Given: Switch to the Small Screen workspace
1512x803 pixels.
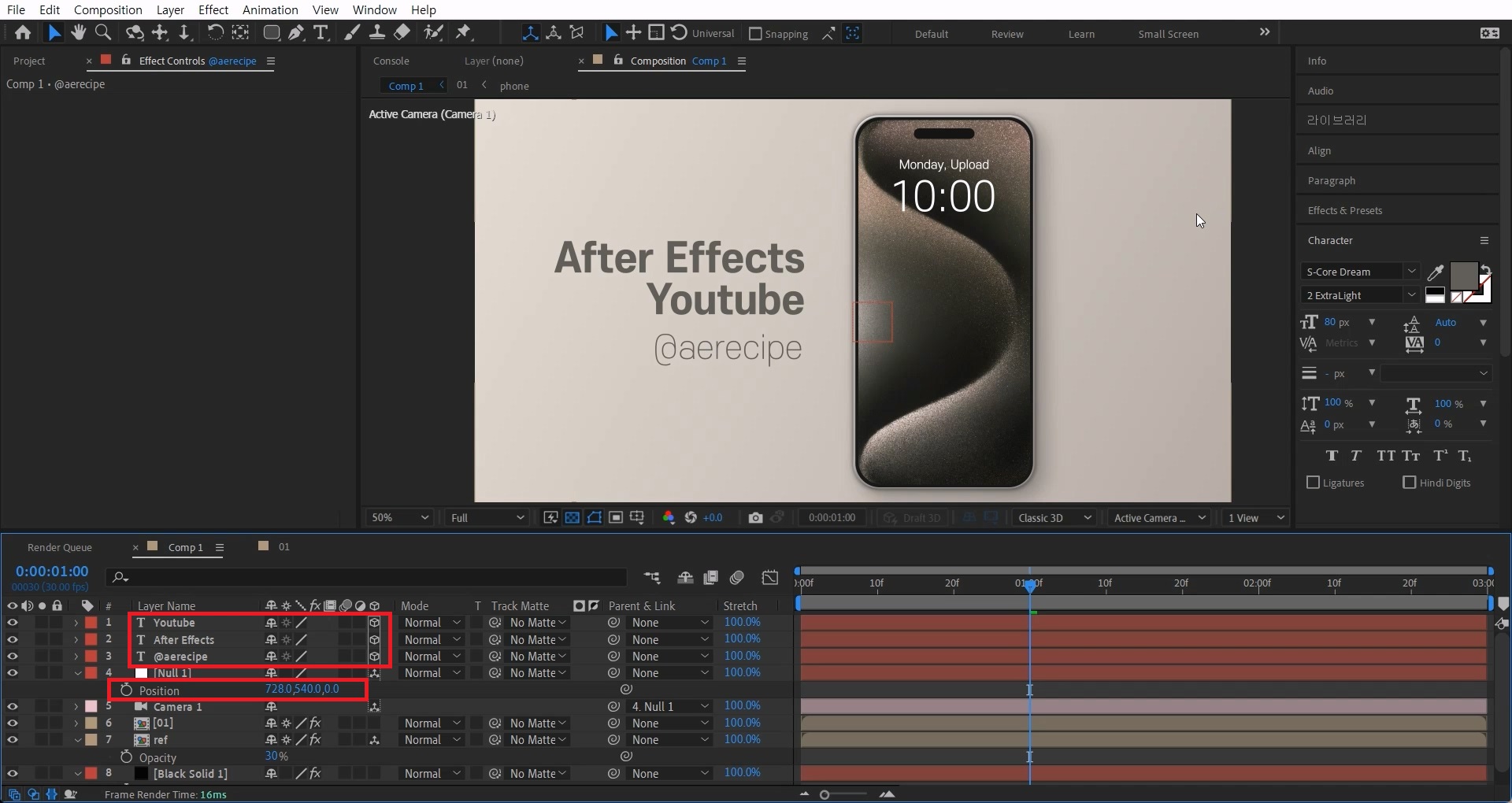Looking at the screenshot, I should pyautogui.click(x=1168, y=34).
